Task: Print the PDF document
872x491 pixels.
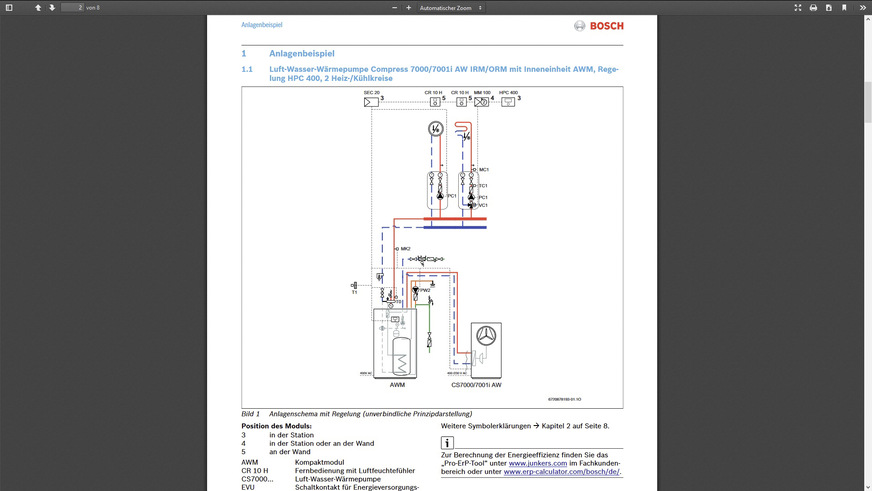Action: click(813, 7)
